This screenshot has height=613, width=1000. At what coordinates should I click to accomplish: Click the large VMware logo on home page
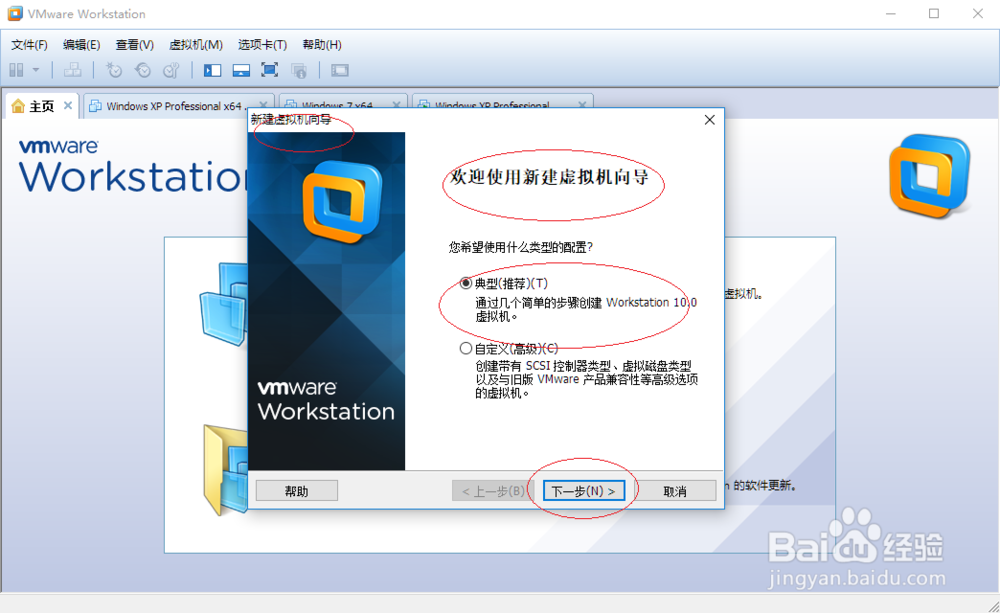[930, 175]
